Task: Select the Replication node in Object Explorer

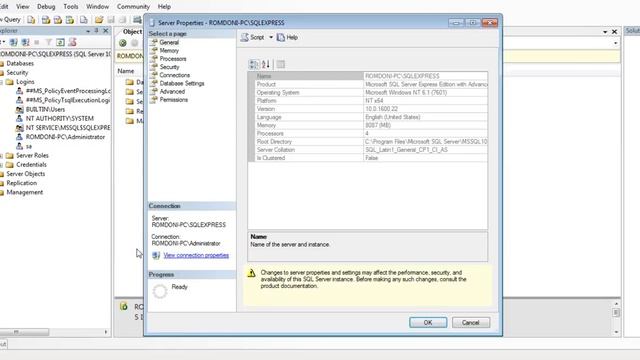Action: click(x=22, y=183)
